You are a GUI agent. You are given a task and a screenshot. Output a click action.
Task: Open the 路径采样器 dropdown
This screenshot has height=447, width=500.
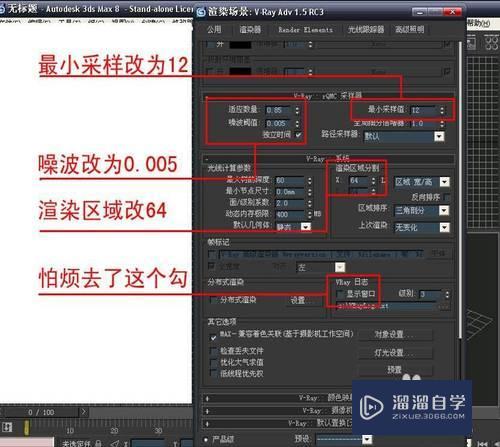click(439, 136)
